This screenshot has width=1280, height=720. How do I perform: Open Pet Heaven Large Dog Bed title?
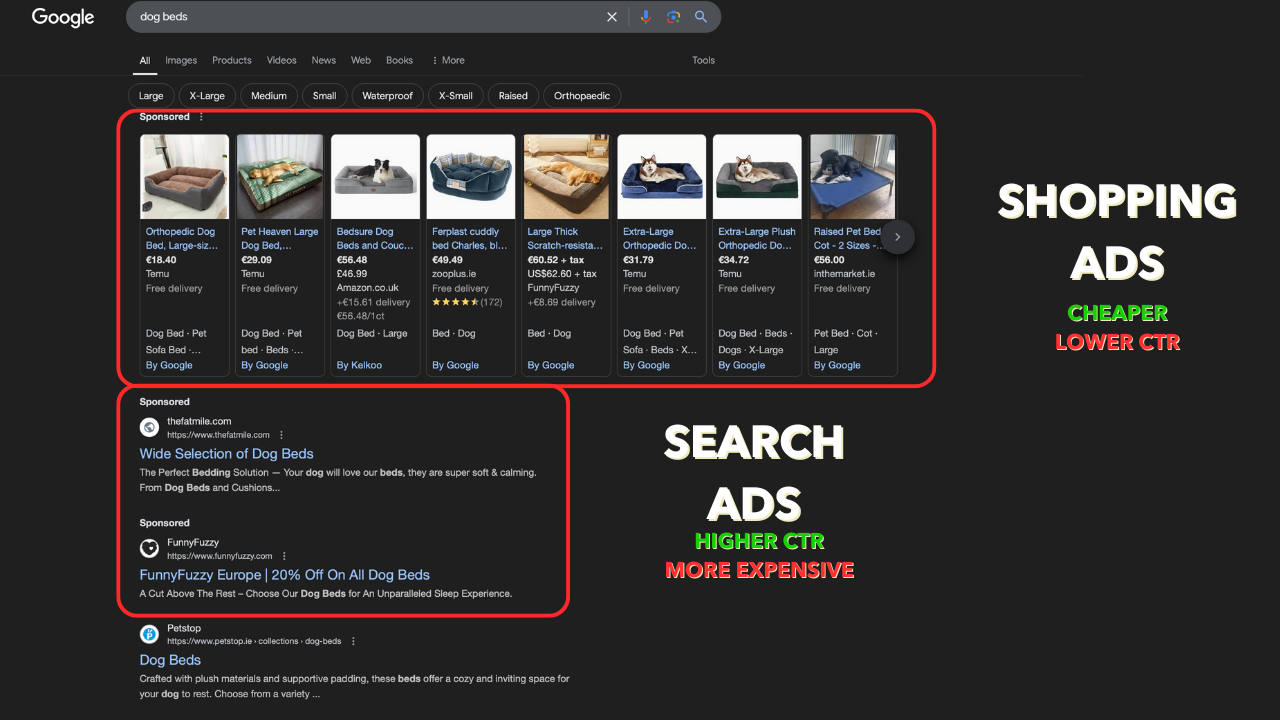pyautogui.click(x=280, y=238)
